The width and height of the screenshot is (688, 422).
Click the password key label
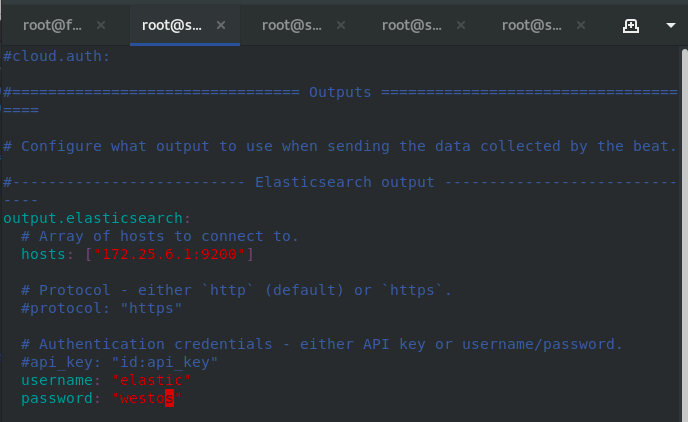point(57,398)
